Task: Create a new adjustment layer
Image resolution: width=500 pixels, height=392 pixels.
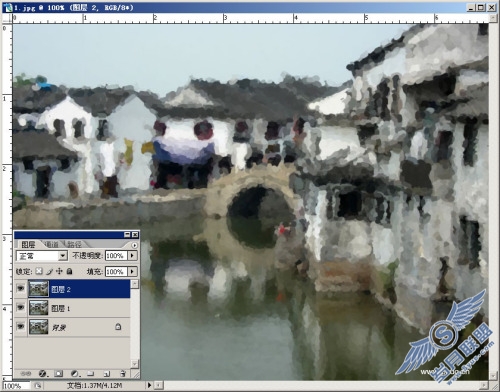Action: click(x=75, y=374)
